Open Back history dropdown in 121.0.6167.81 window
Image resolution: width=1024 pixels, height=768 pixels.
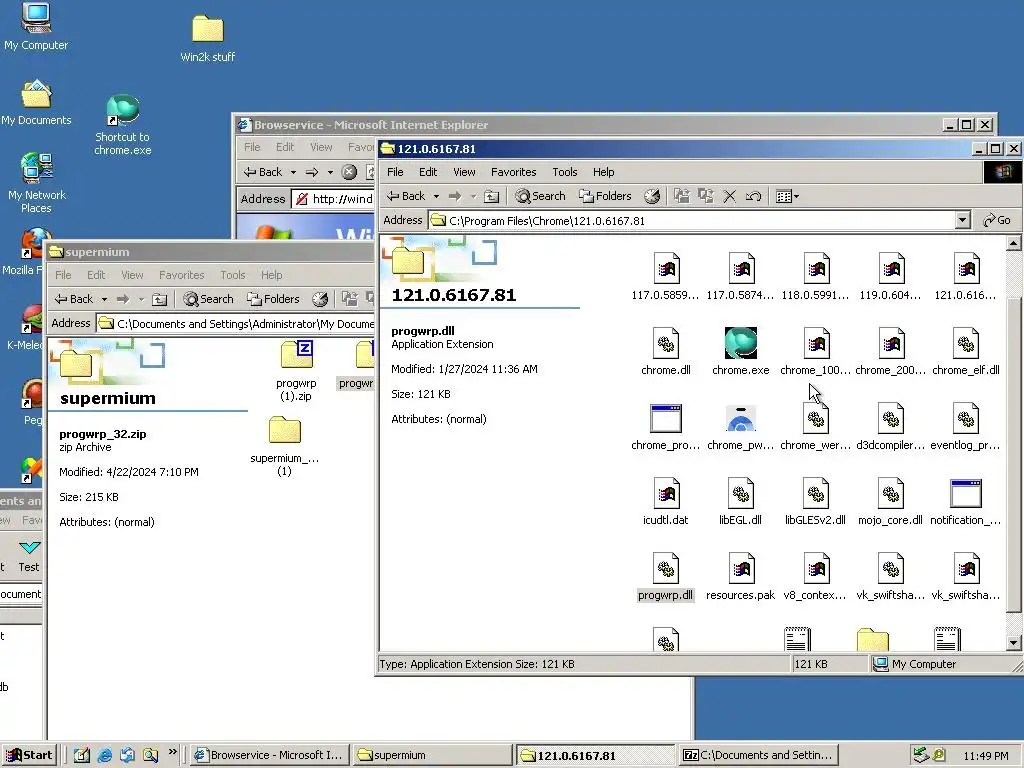pos(436,196)
